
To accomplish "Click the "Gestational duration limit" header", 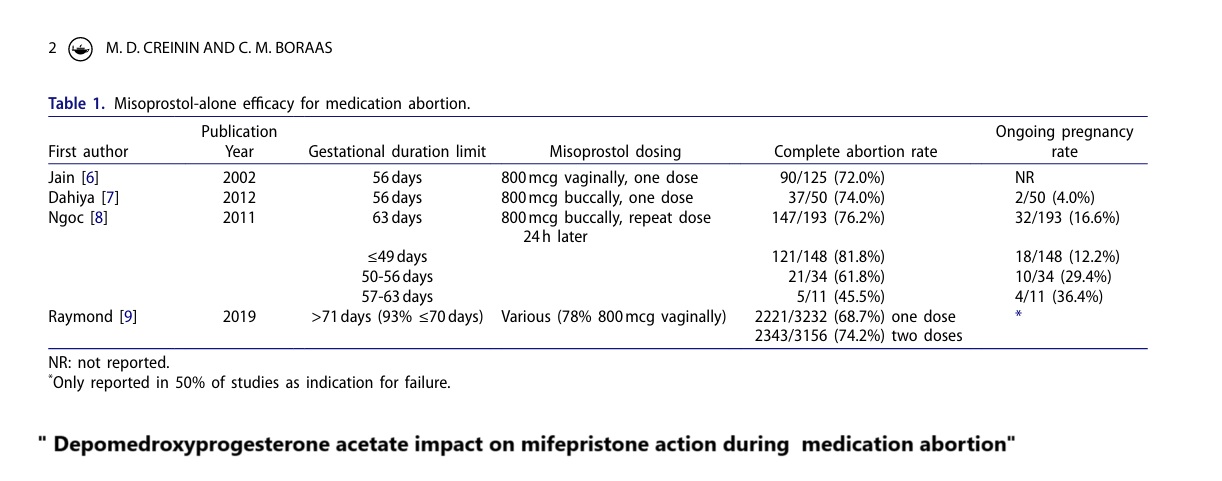I will pos(397,152).
